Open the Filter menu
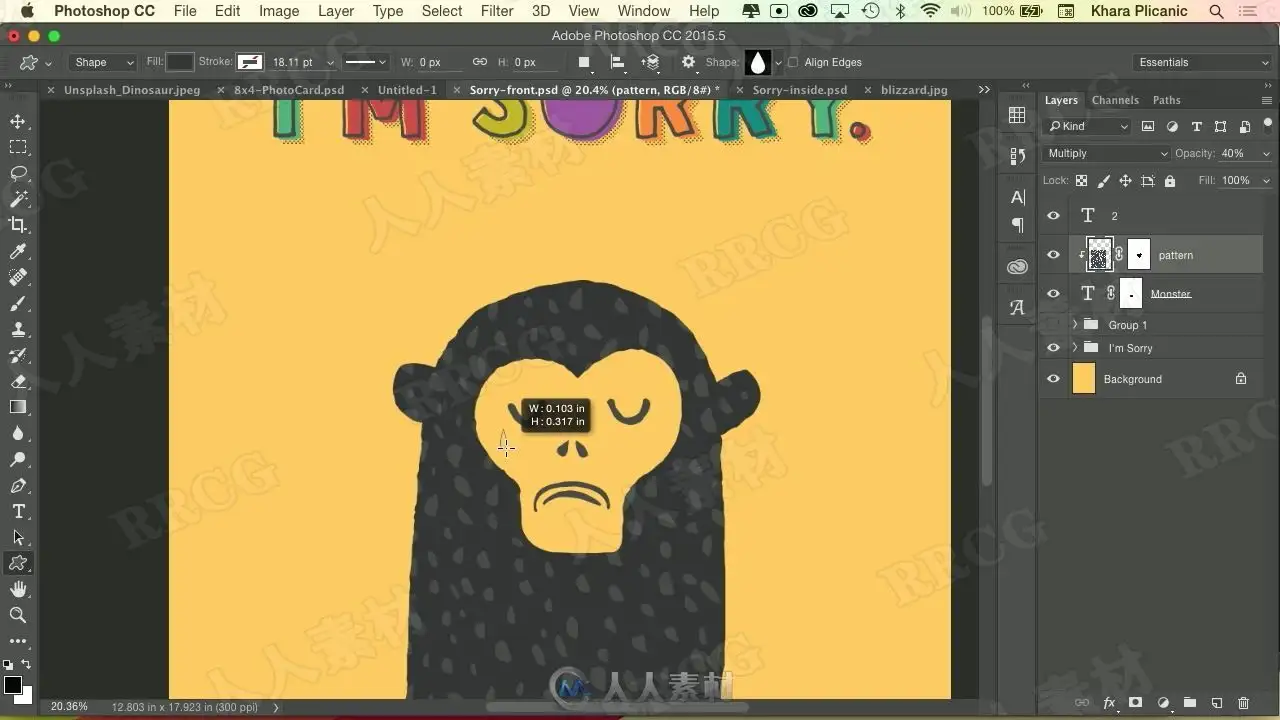The image size is (1280, 720). pos(497,11)
